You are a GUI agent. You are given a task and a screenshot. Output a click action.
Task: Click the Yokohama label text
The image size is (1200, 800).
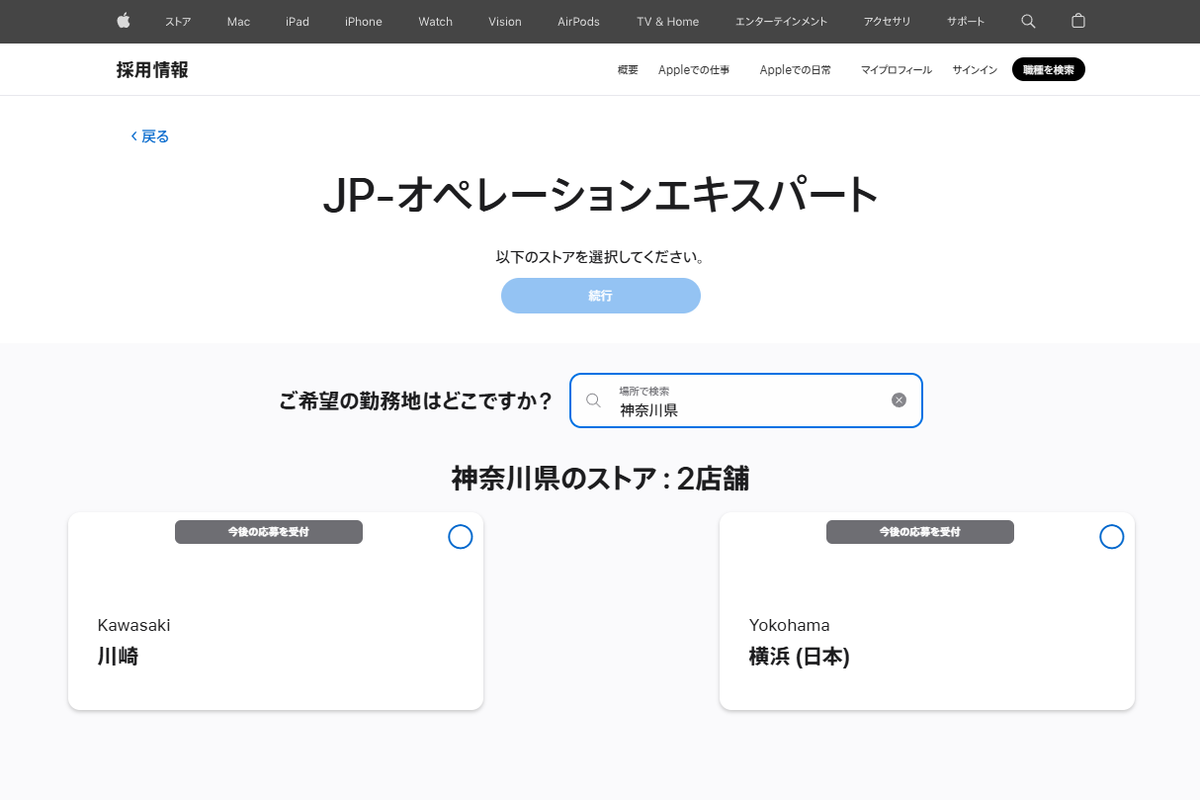(x=789, y=625)
